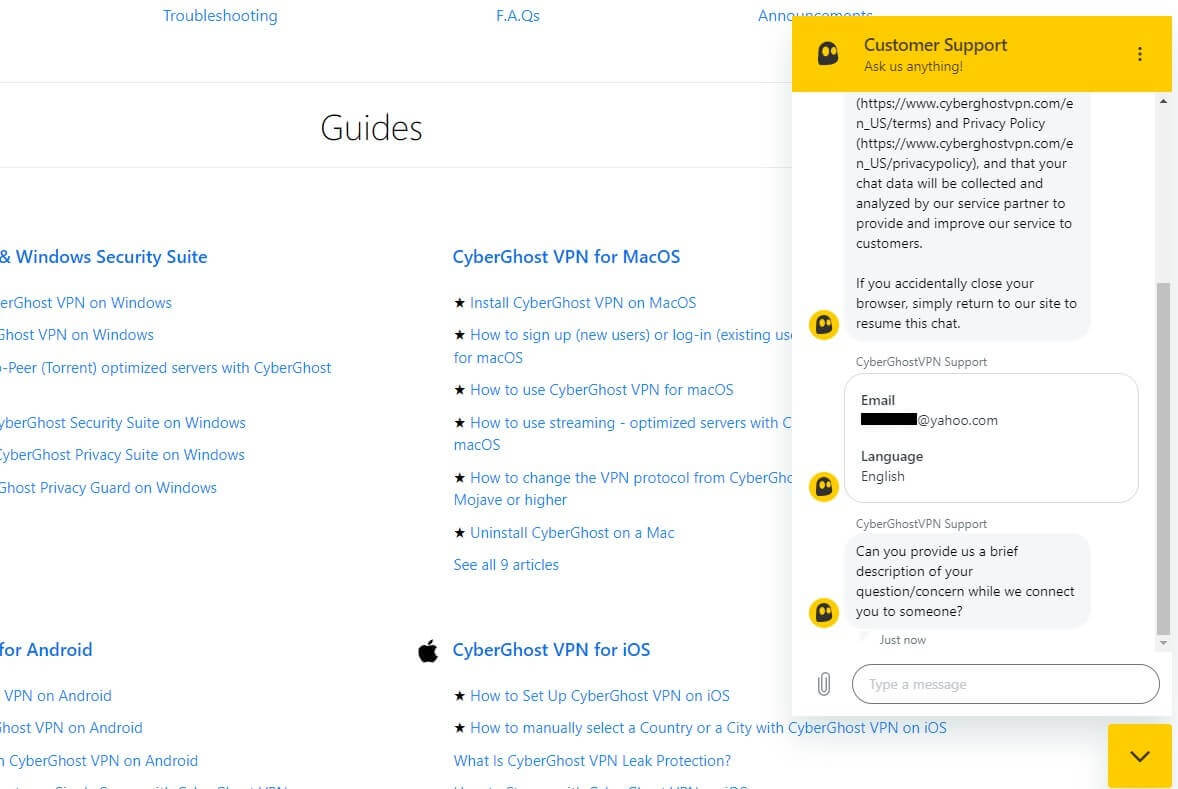Screen dimensions: 1178x789
Task: Open 'What Is CyberGhost VPN Leak Protection?' article
Action: tap(592, 761)
